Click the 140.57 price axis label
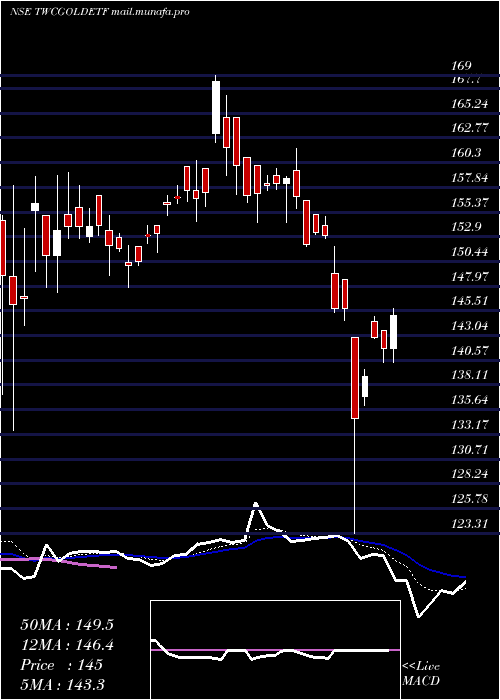500x700 pixels. (471, 351)
